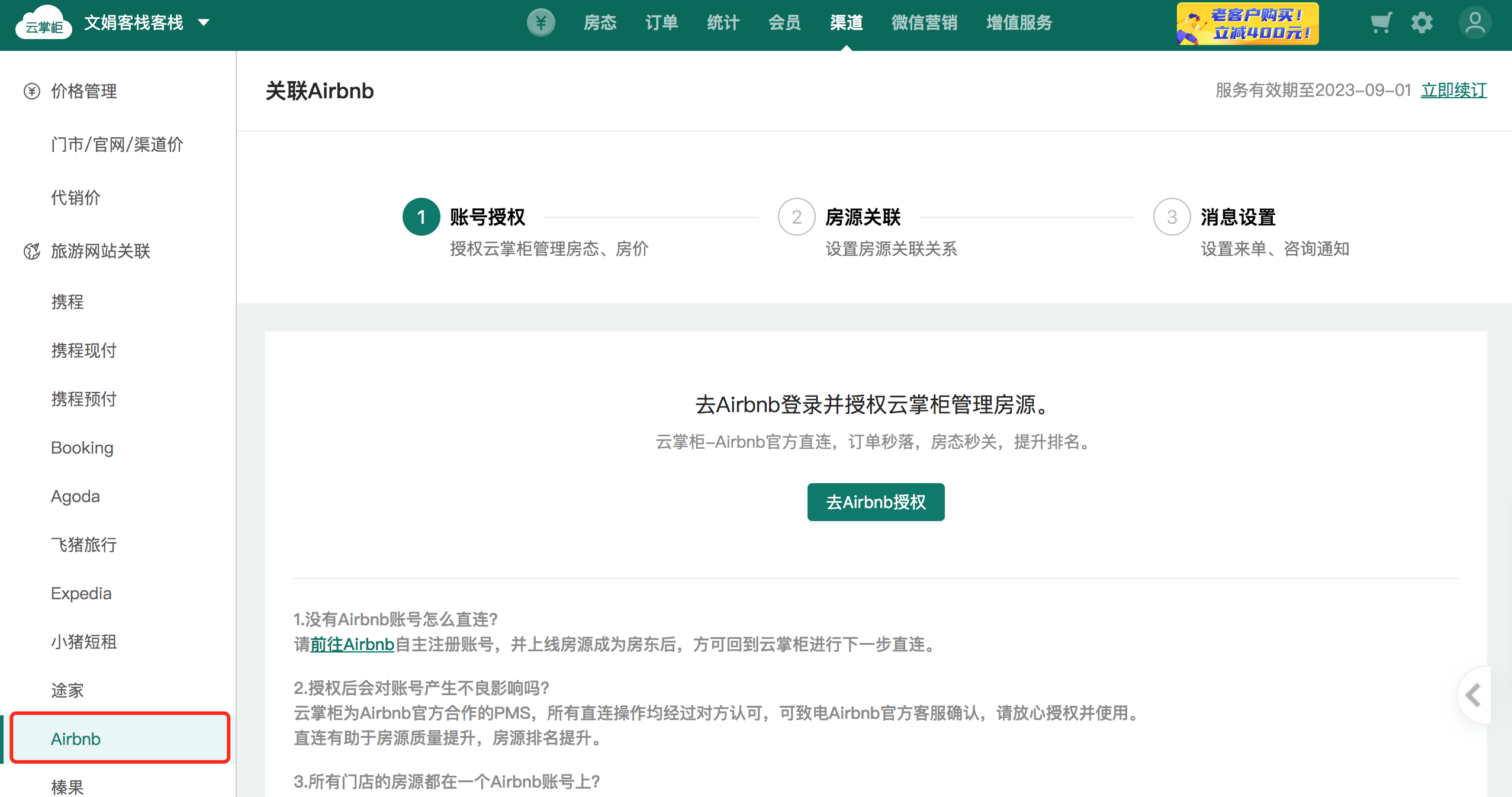Click the 旅游网站关联 globe icon

(x=31, y=251)
